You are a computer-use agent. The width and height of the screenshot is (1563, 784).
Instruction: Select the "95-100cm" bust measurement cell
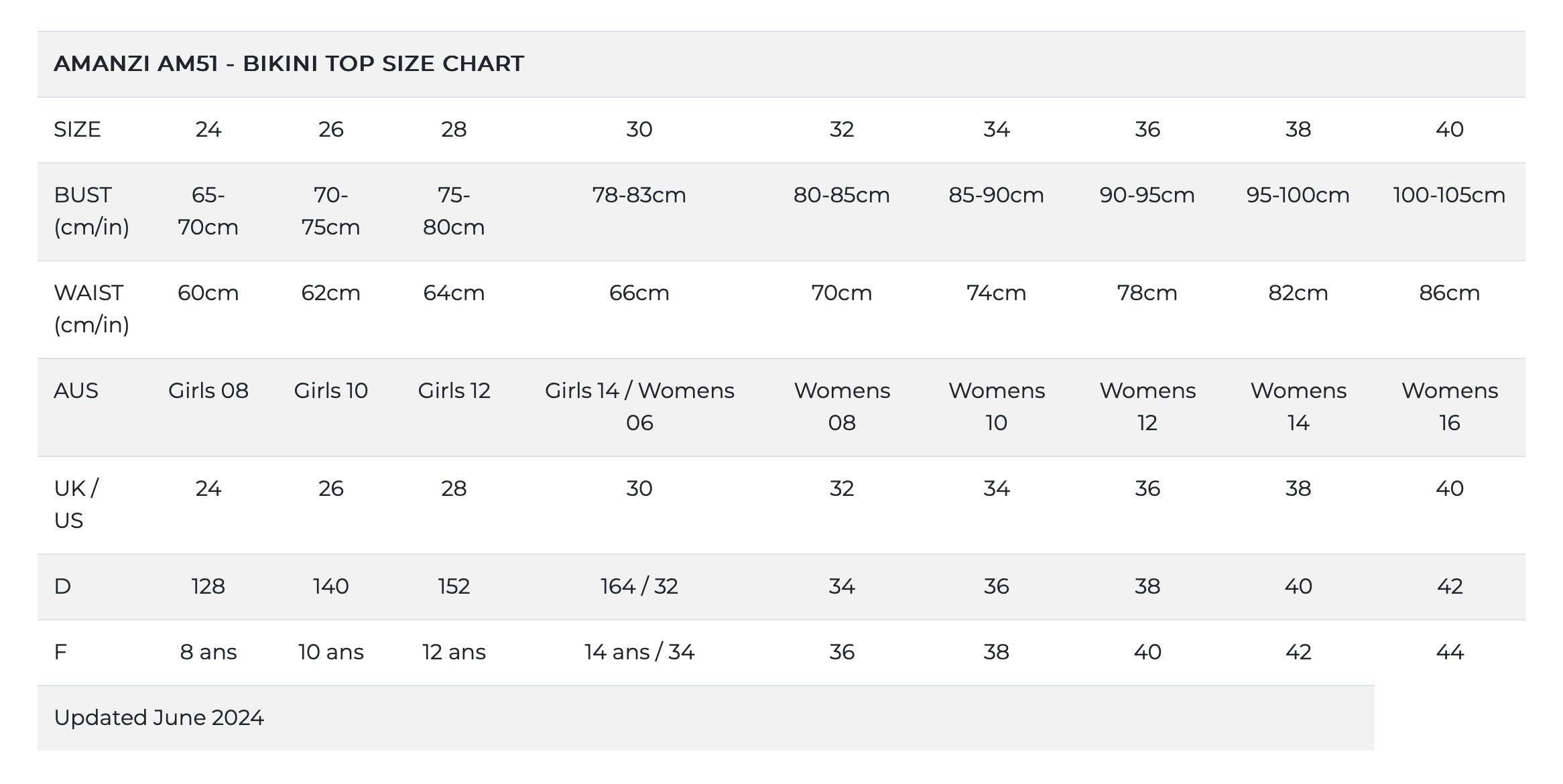1298,195
